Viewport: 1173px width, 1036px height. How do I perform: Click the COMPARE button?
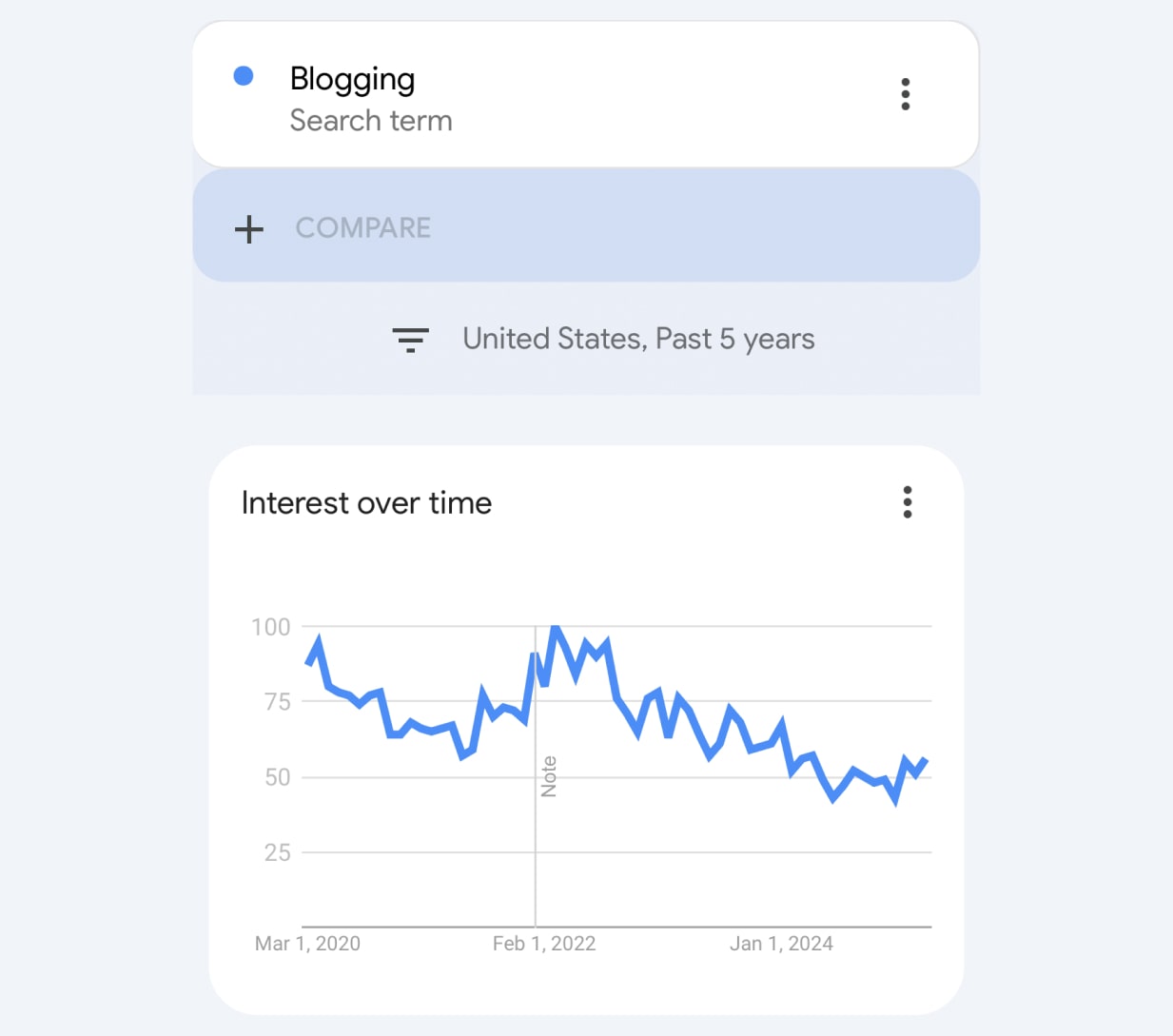(362, 228)
